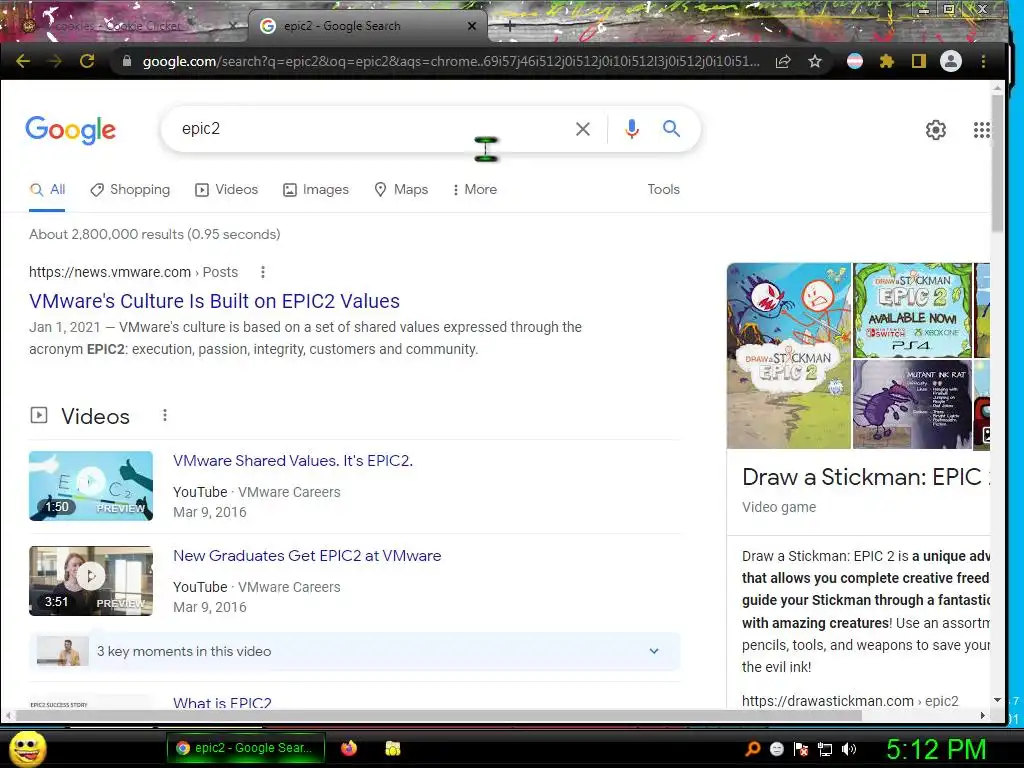This screenshot has height=768, width=1024.
Task: Open the What is EPIC2 video link
Action: pos(222,703)
